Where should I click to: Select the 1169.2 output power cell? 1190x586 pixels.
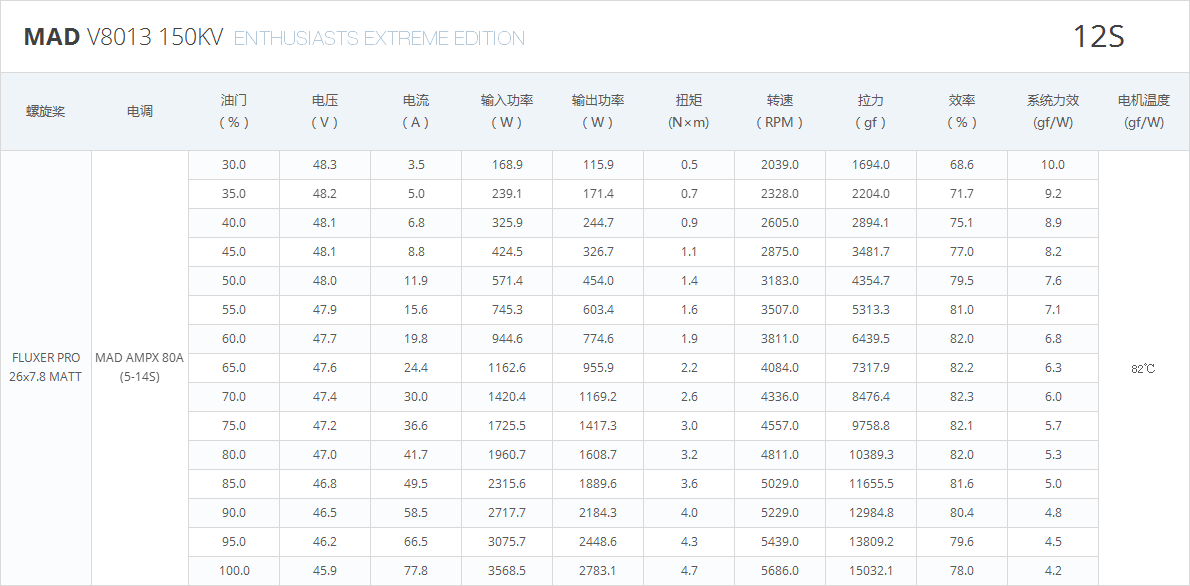point(598,397)
